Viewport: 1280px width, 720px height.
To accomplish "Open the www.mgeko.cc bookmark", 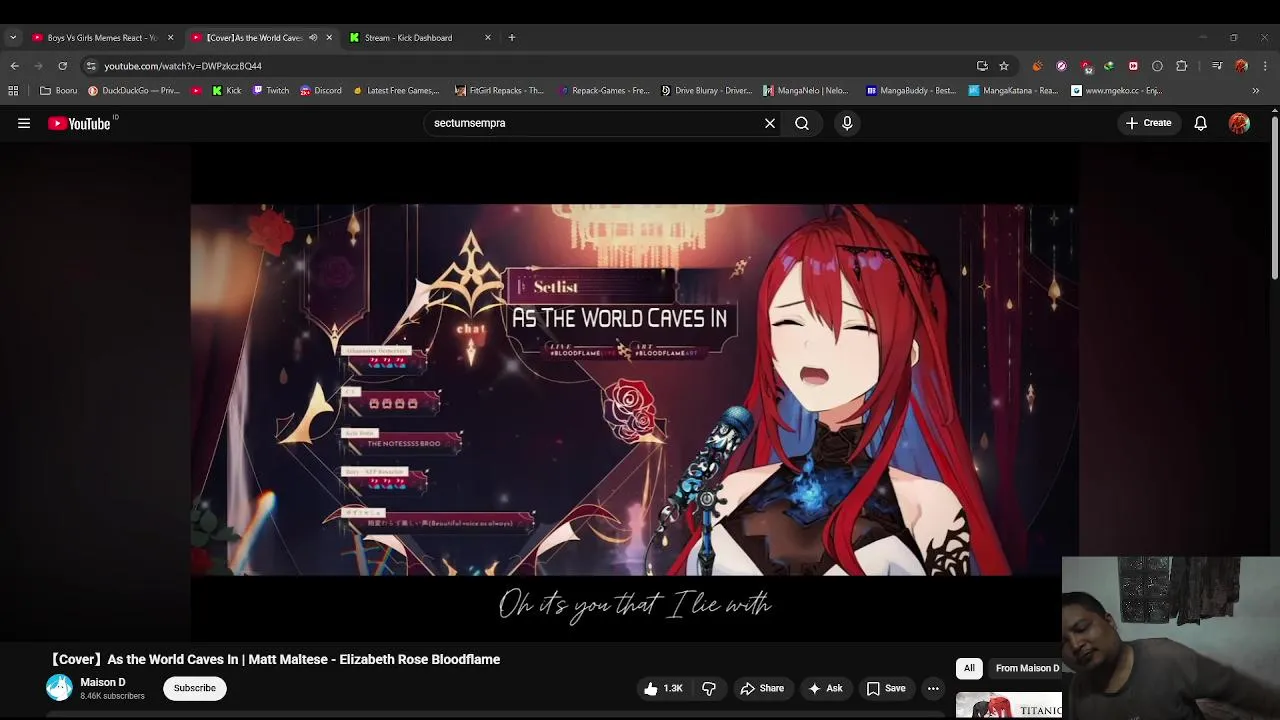I will (1116, 90).
